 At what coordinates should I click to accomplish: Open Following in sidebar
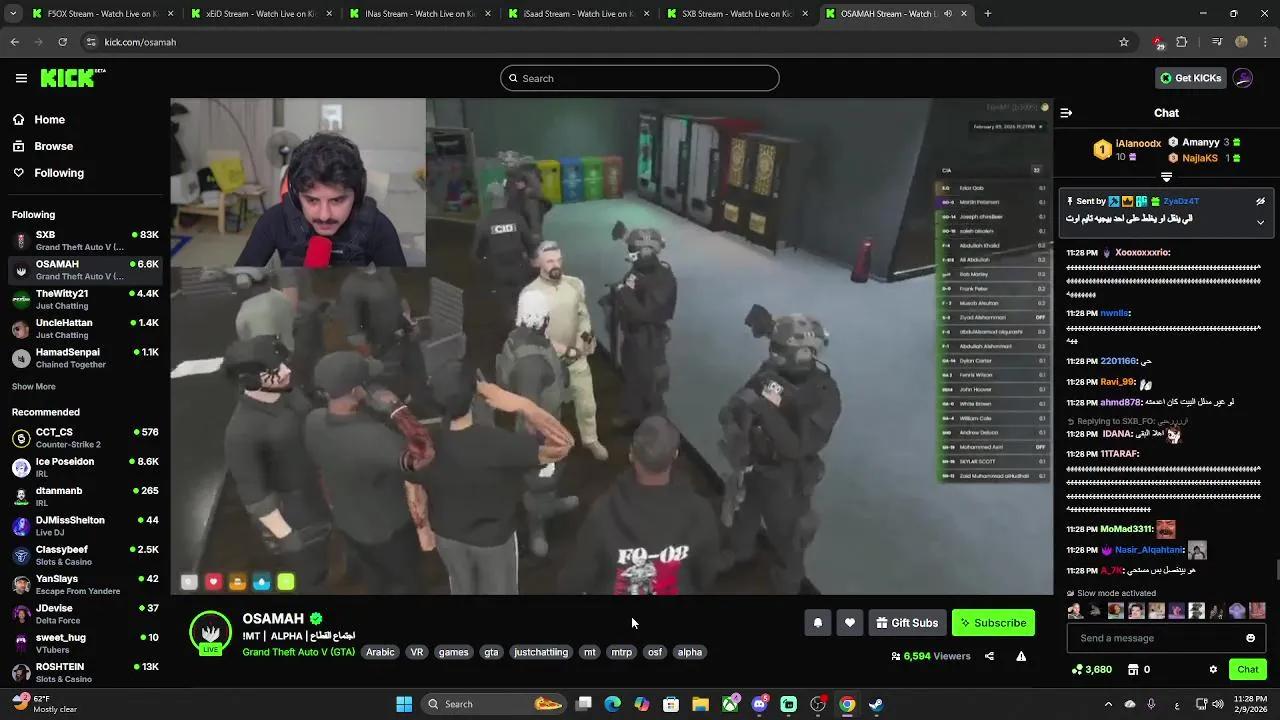[48, 173]
